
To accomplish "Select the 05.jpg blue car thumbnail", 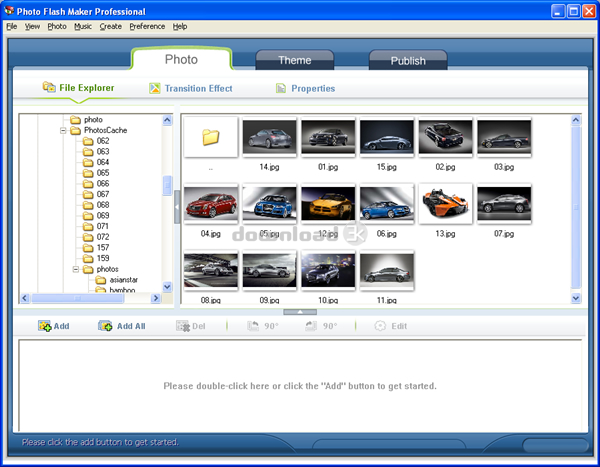I will (269, 204).
